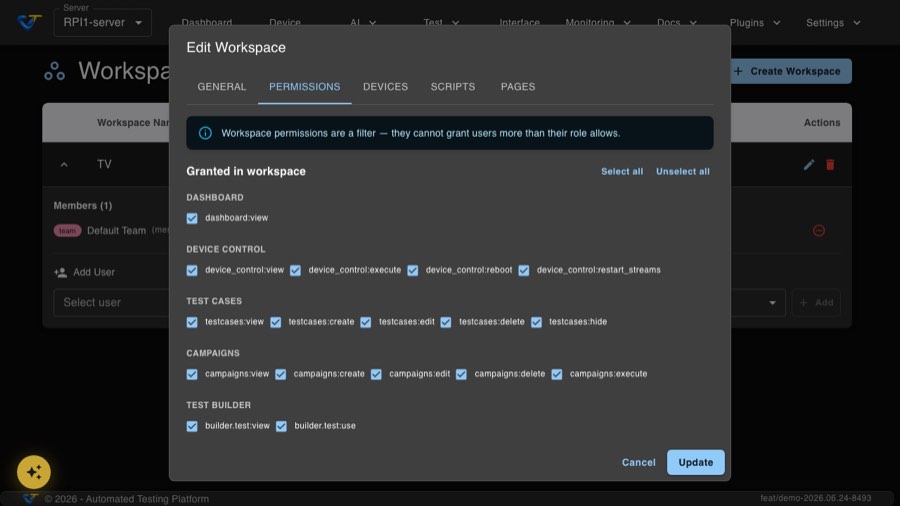
Task: Toggle device_control:restart_streams checkbox
Action: [x=524, y=270]
